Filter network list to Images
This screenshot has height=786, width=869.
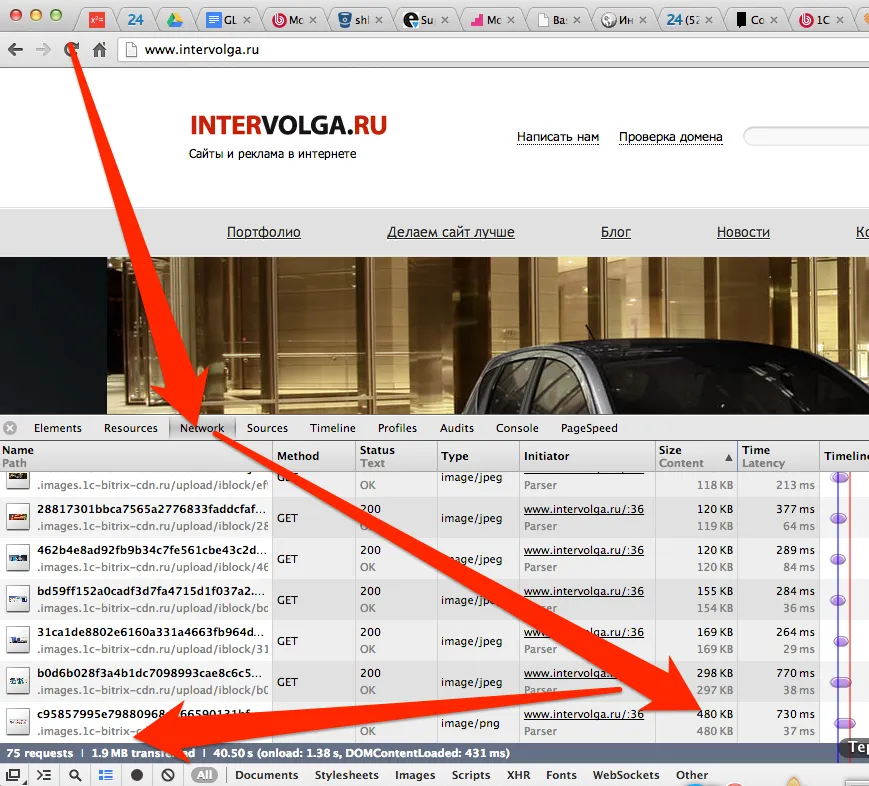[415, 775]
